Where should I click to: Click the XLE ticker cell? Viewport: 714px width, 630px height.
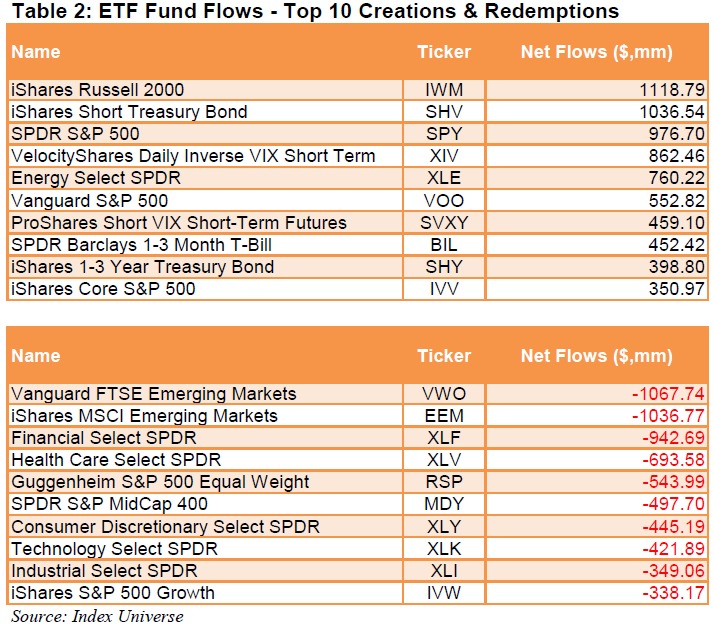tap(443, 178)
